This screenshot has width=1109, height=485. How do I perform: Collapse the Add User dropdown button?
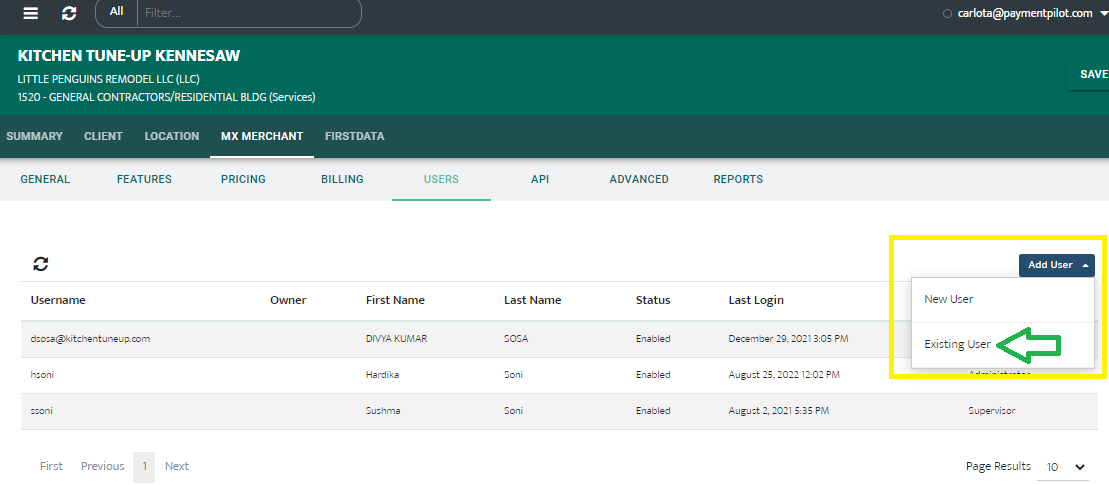point(1056,265)
